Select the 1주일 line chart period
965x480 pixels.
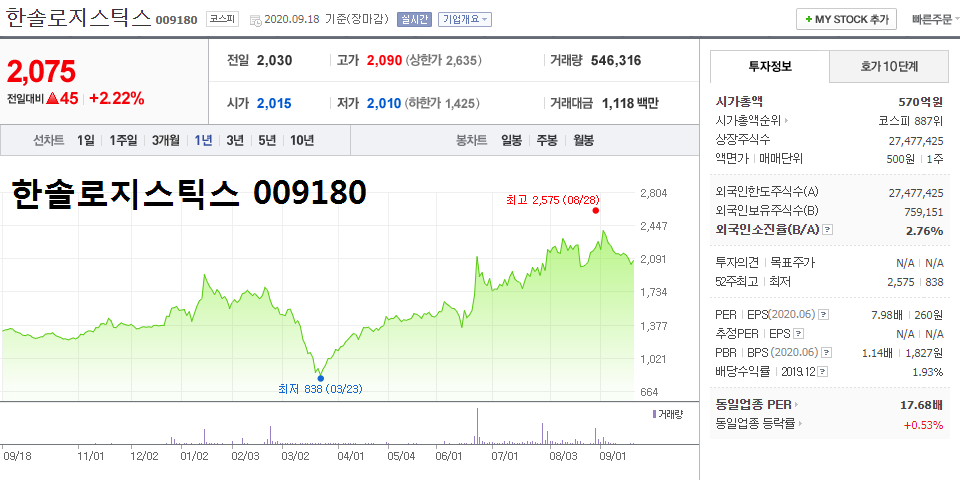(x=123, y=140)
